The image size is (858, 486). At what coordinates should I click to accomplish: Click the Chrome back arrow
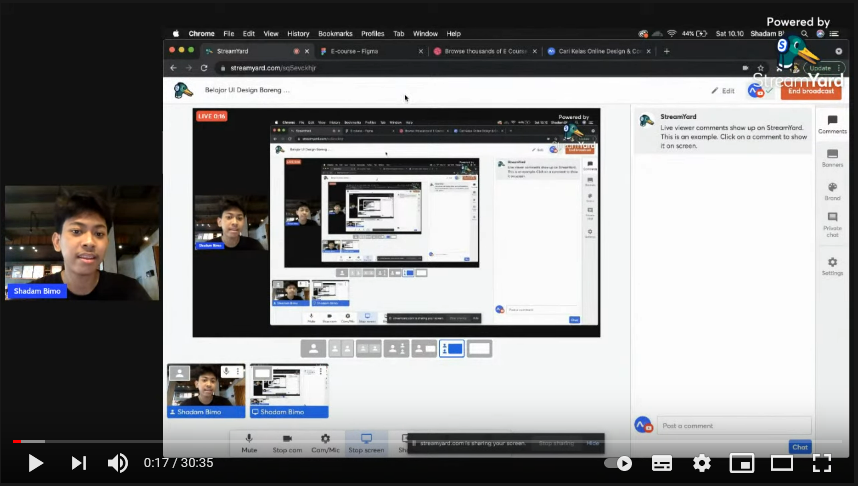173,68
